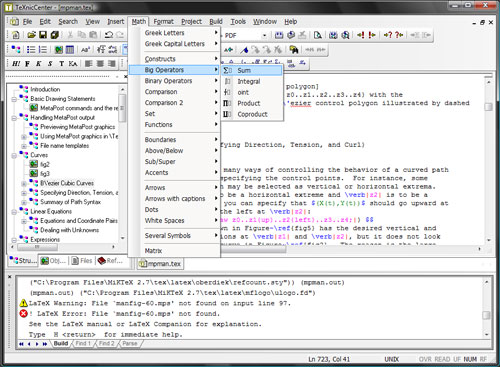Switch to the Obj... navigator tab
The image size is (500, 367).
[x=53, y=261]
